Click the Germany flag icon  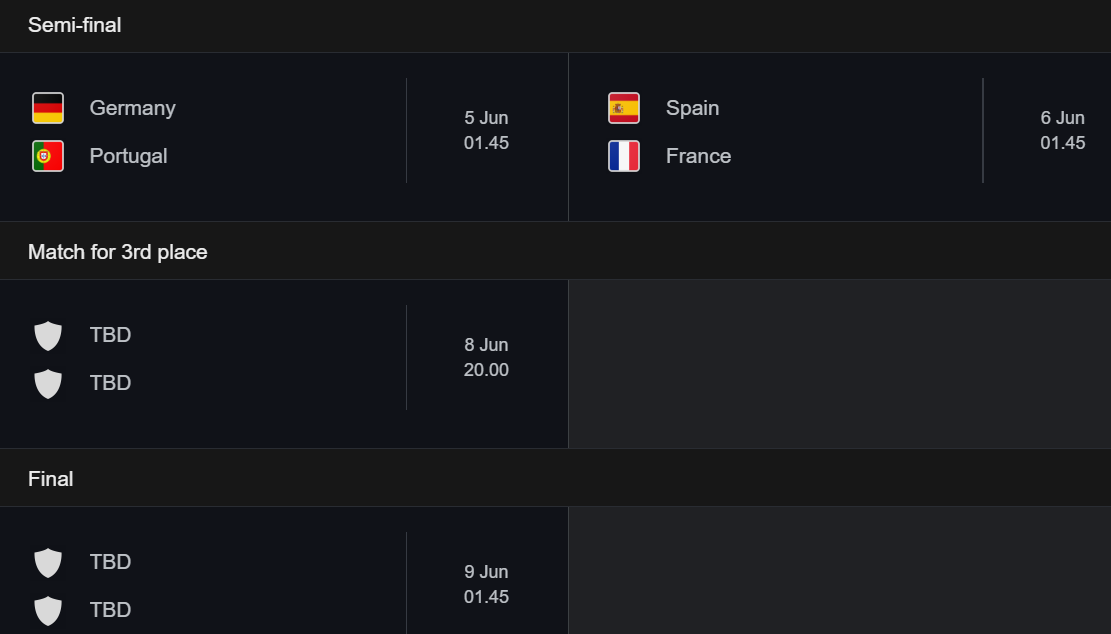tap(48, 108)
